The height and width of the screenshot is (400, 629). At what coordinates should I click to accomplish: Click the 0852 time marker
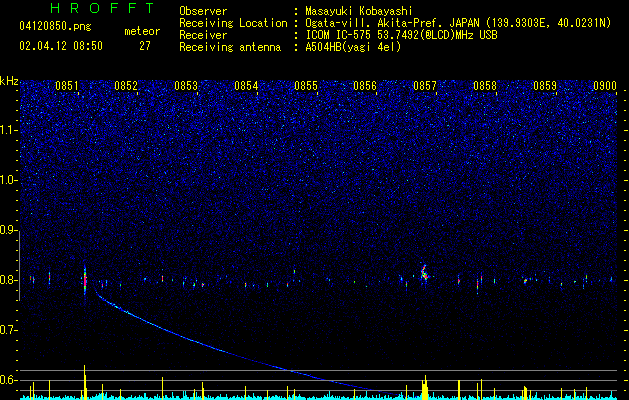[126, 86]
